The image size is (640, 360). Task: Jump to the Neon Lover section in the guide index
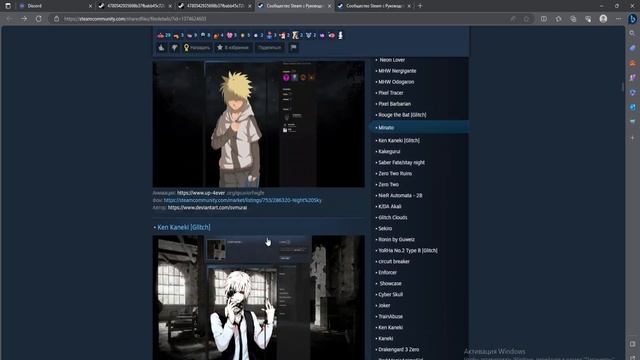(392, 60)
